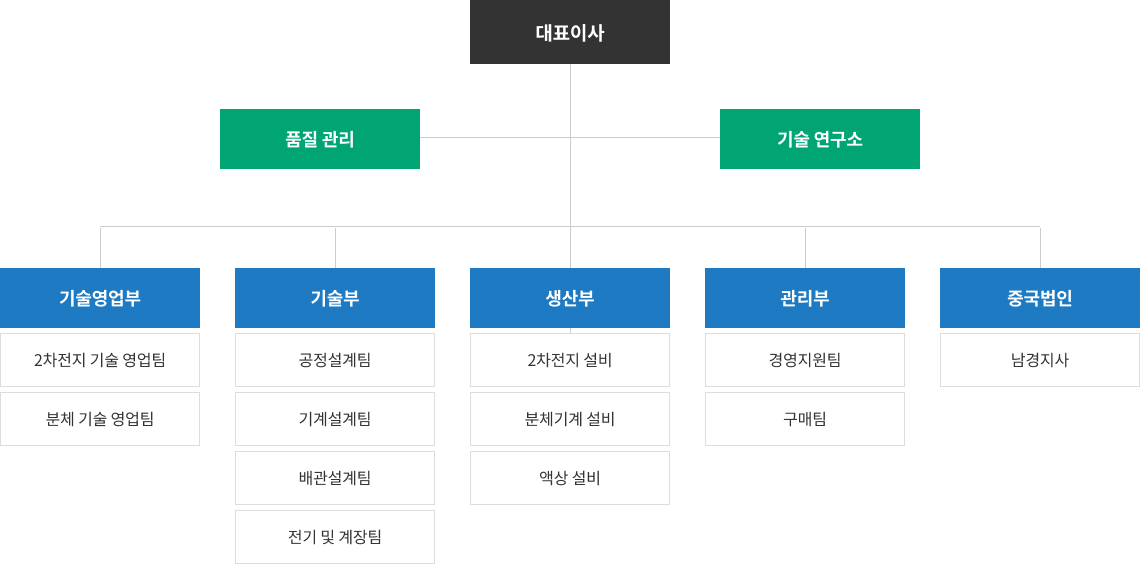Select the 구매팀 team box
This screenshot has width=1140, height=564.
tap(805, 419)
